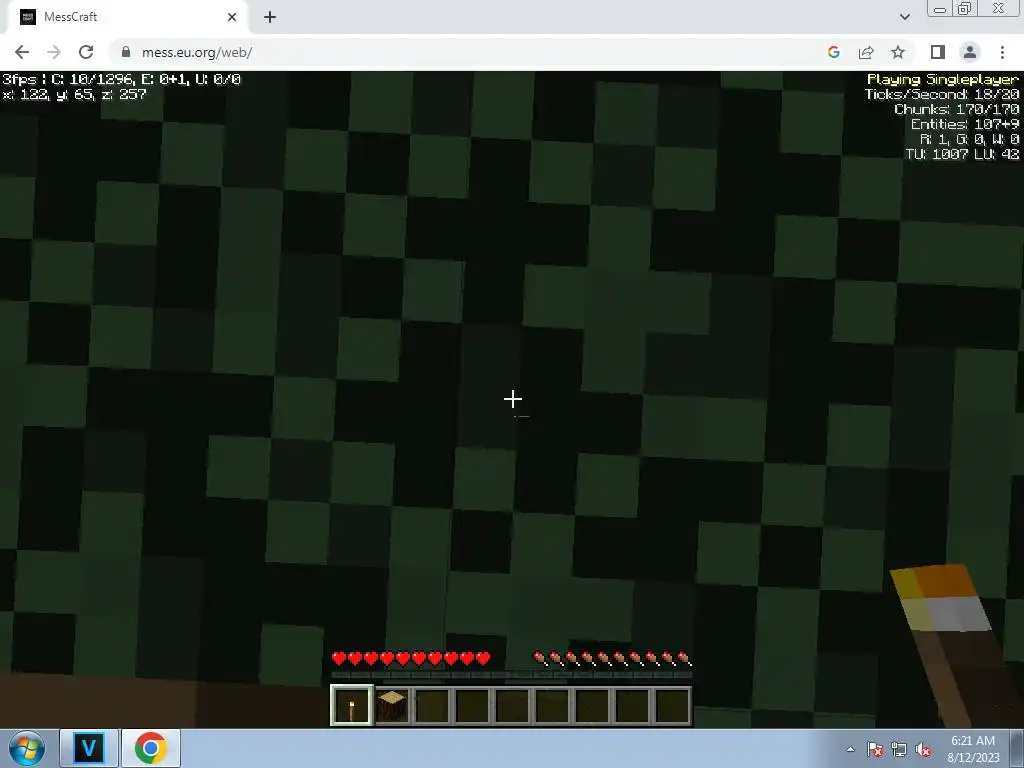Image resolution: width=1024 pixels, height=768 pixels.
Task: Select the torch in hotbar slot one
Action: point(352,705)
